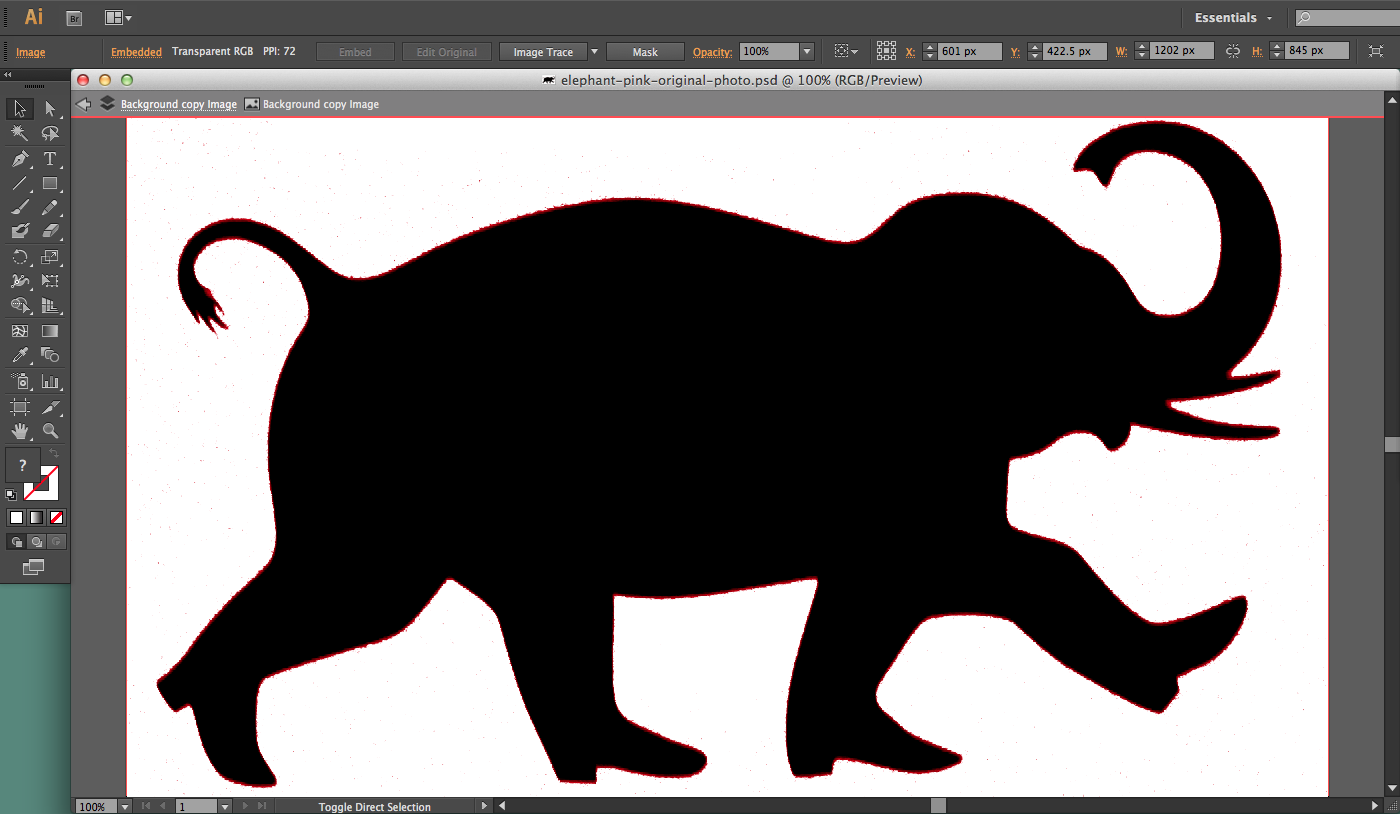Select the Line Segment tool
The height and width of the screenshot is (814, 1400).
pyautogui.click(x=20, y=183)
